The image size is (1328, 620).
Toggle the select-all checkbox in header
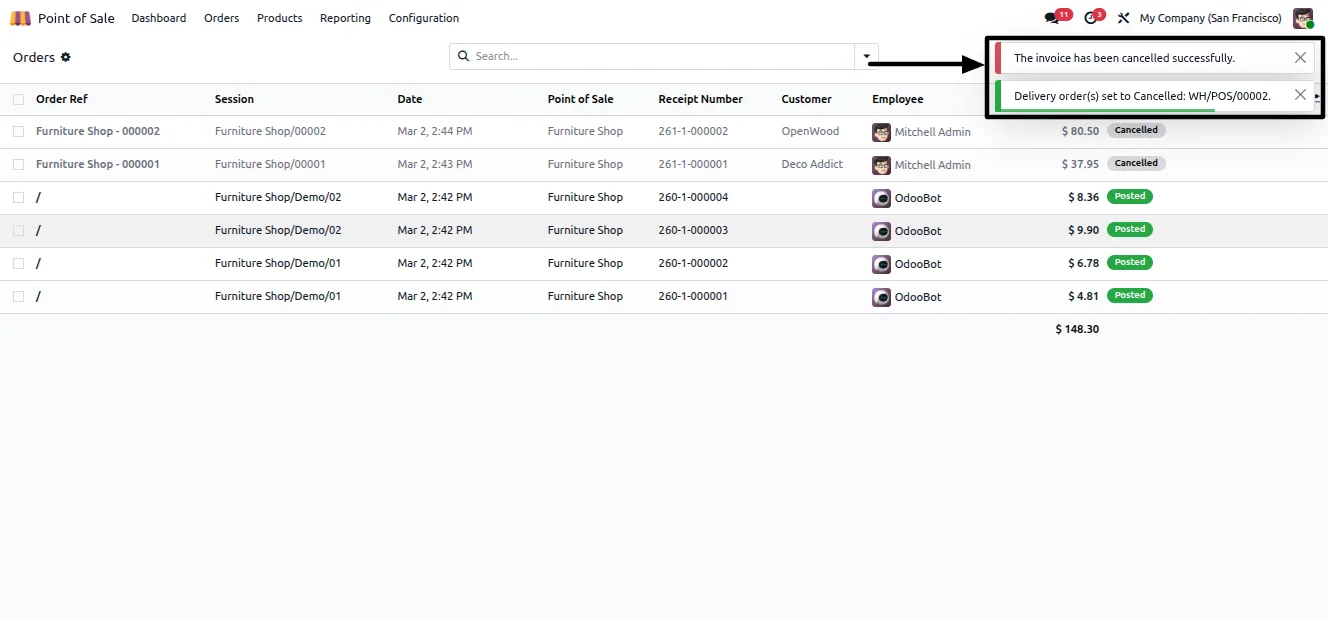tap(18, 99)
